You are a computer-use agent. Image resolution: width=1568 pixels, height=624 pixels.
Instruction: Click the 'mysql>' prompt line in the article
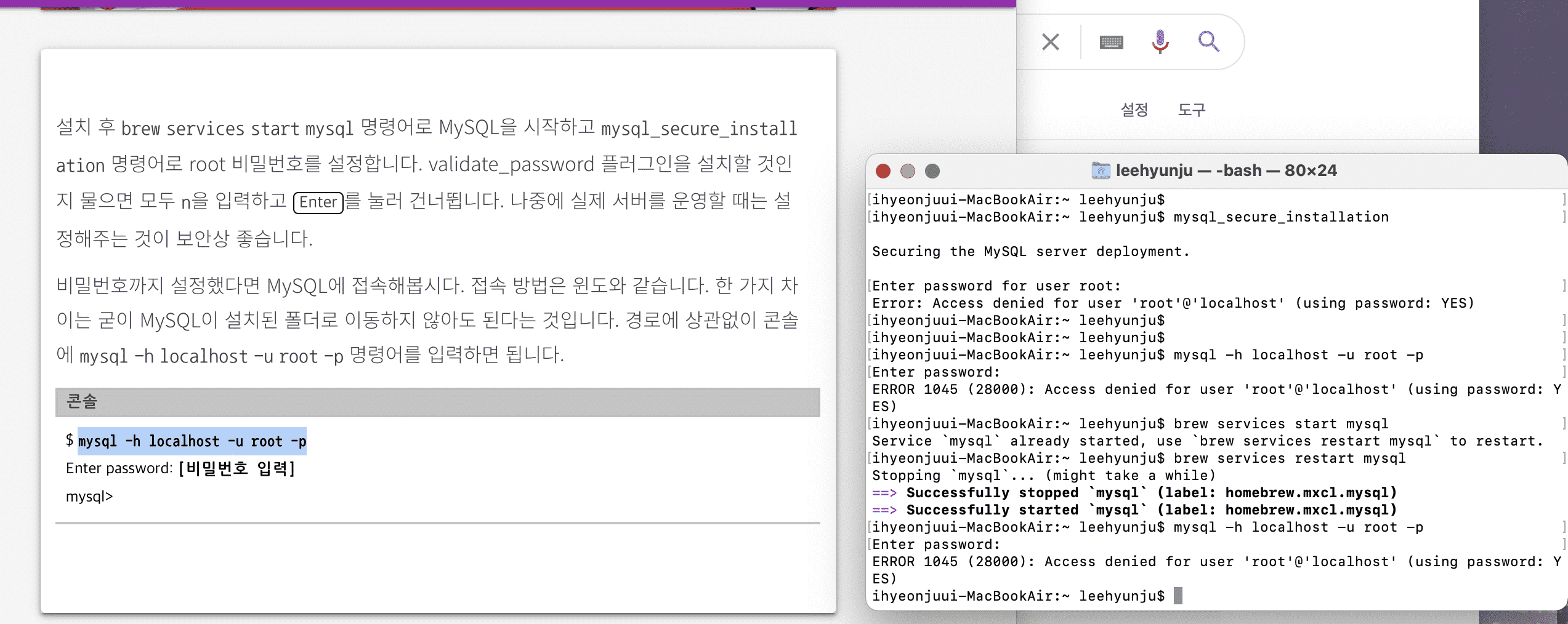point(89,497)
